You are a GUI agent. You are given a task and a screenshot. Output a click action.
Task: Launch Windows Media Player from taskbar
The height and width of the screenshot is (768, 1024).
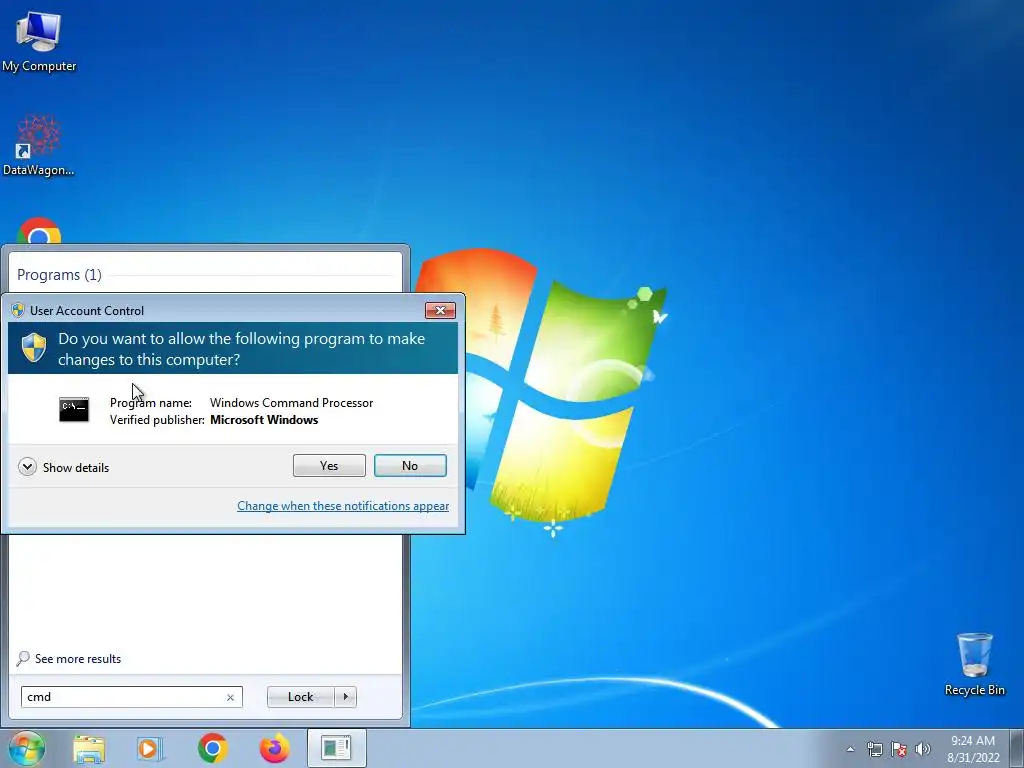pos(150,748)
